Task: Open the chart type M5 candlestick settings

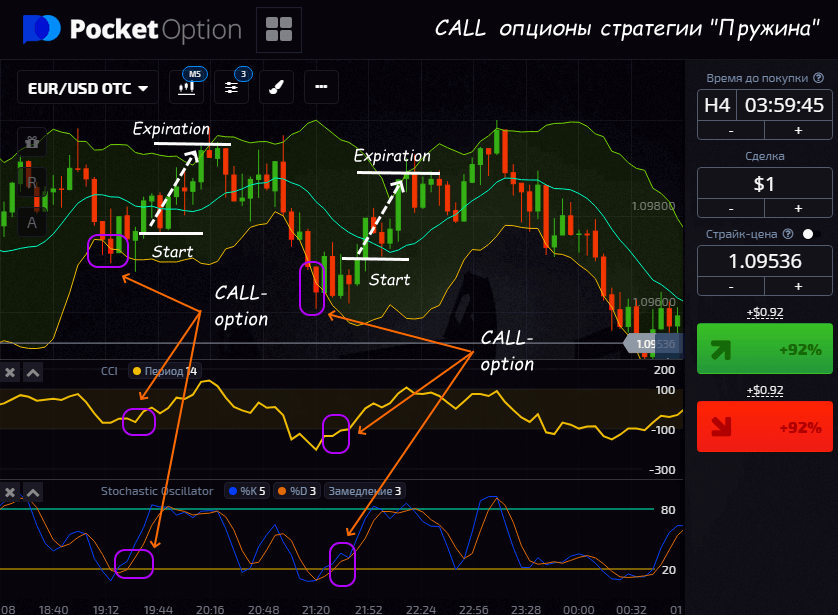Action: point(187,87)
